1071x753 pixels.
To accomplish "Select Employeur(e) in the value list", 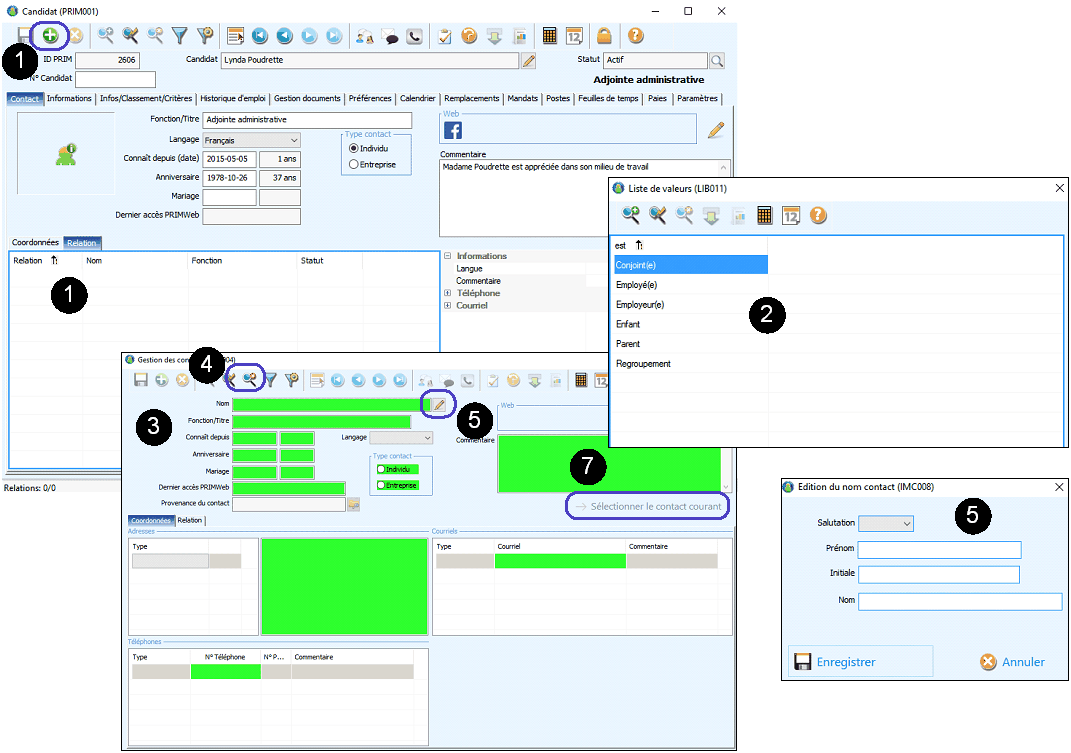I will pos(640,305).
